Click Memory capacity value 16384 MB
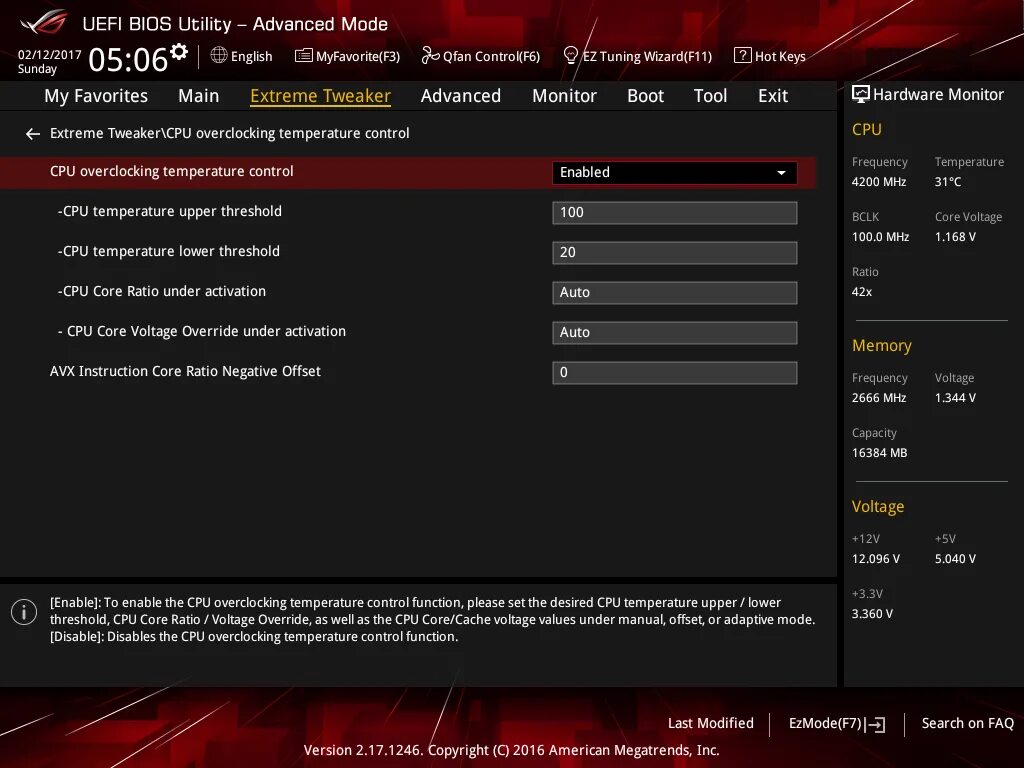The width and height of the screenshot is (1024, 768). point(879,453)
